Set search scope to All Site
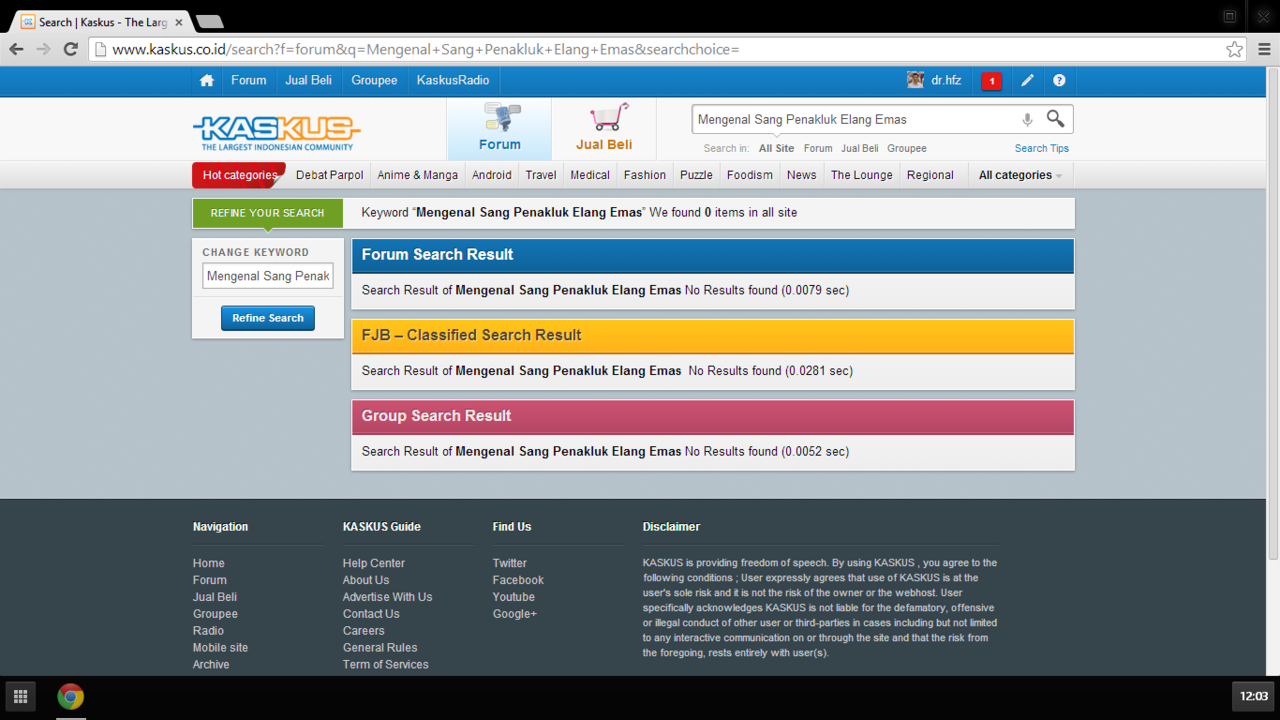 [776, 148]
